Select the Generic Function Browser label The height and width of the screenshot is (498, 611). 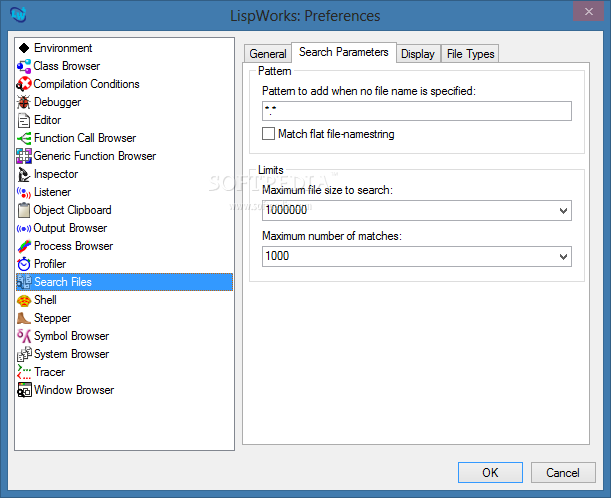pyautogui.click(x=95, y=156)
